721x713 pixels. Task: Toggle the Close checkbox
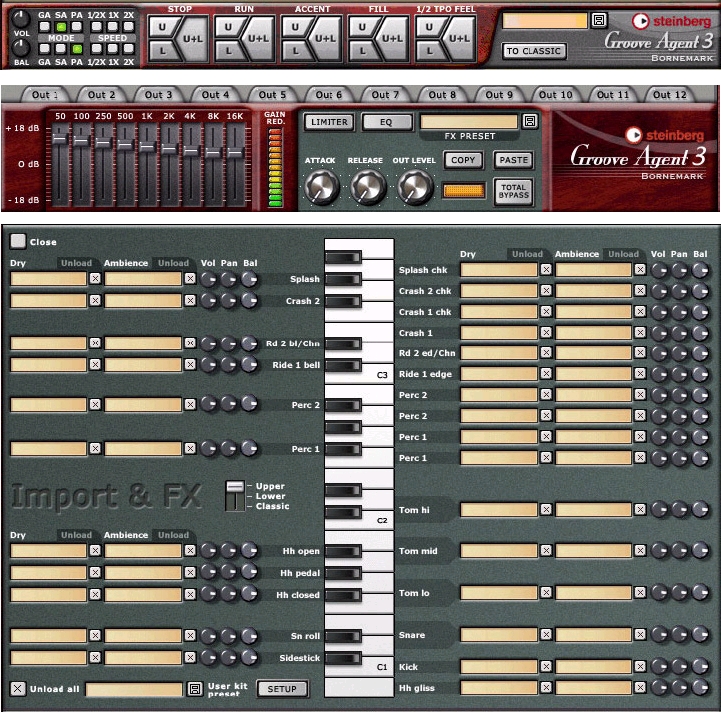[x=18, y=241]
